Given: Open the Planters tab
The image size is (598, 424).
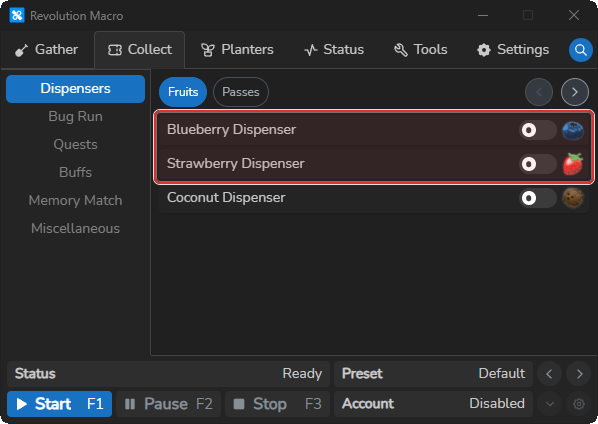Looking at the screenshot, I should pyautogui.click(x=237, y=50).
